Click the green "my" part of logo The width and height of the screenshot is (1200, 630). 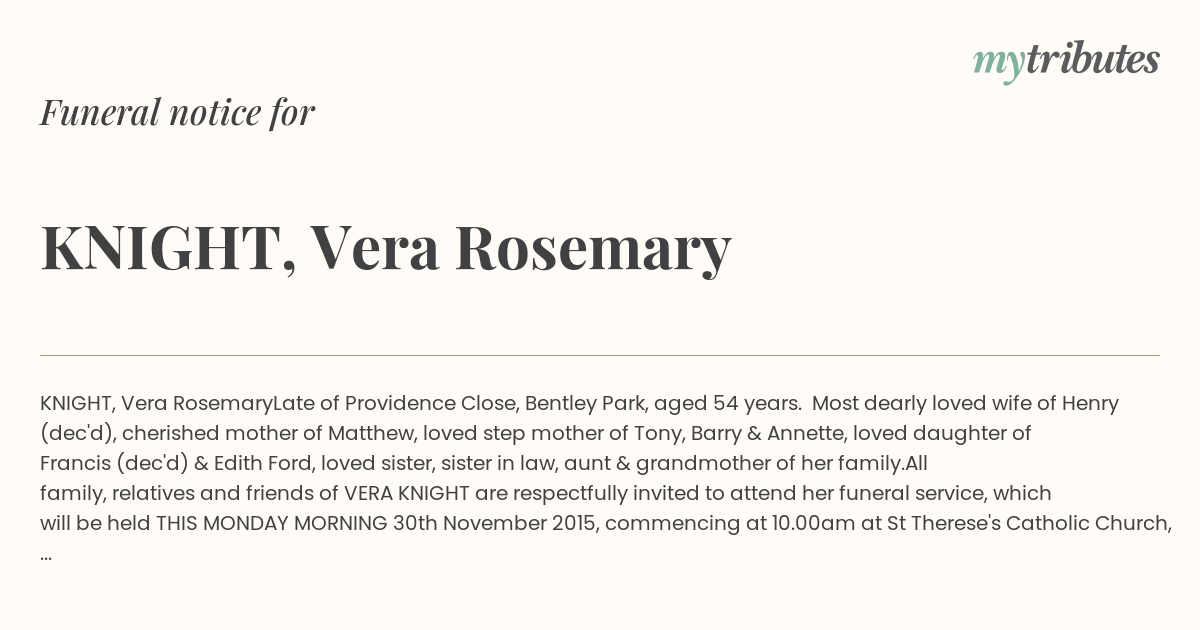998,65
